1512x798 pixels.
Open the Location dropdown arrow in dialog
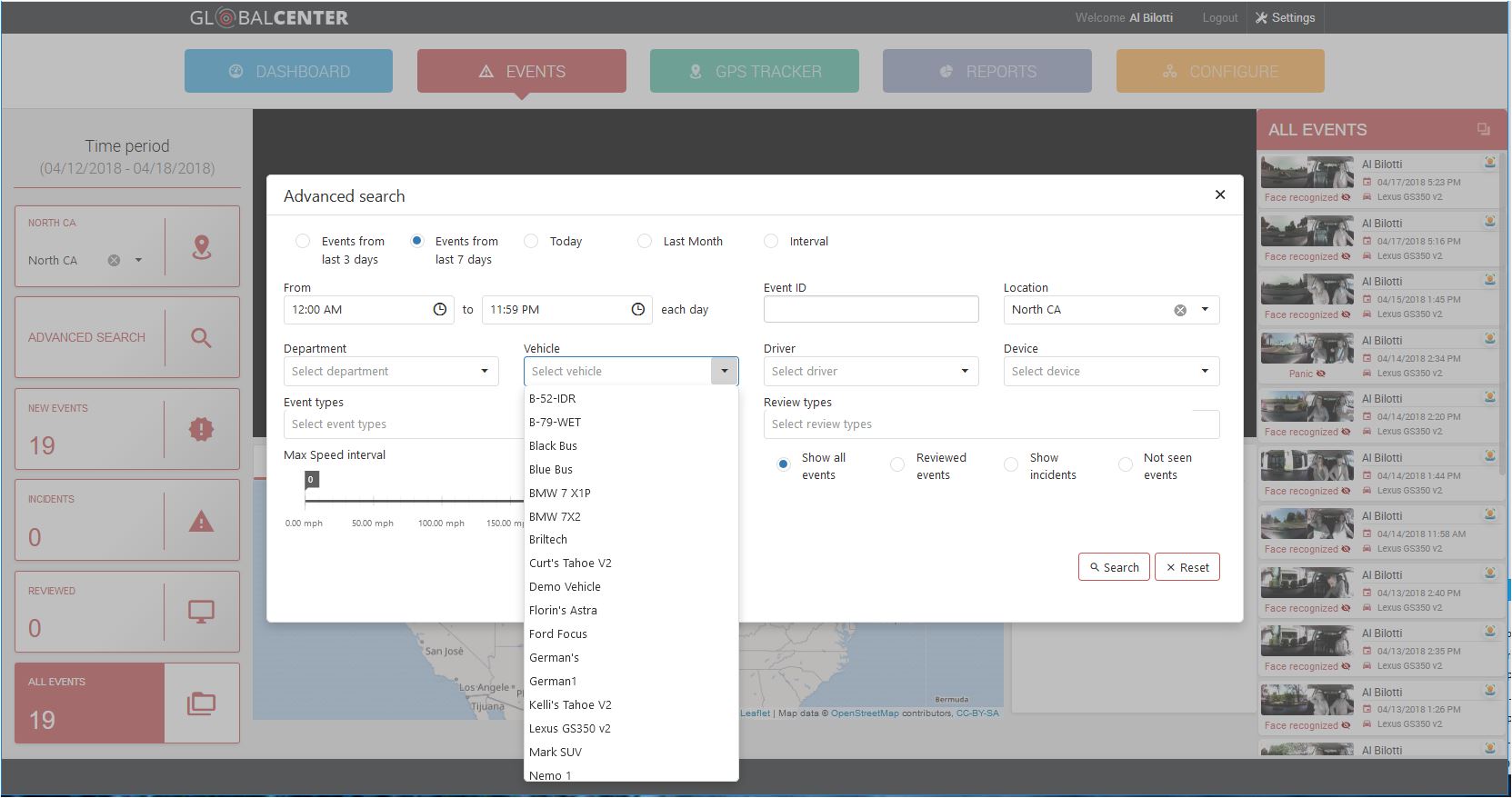coord(1205,310)
